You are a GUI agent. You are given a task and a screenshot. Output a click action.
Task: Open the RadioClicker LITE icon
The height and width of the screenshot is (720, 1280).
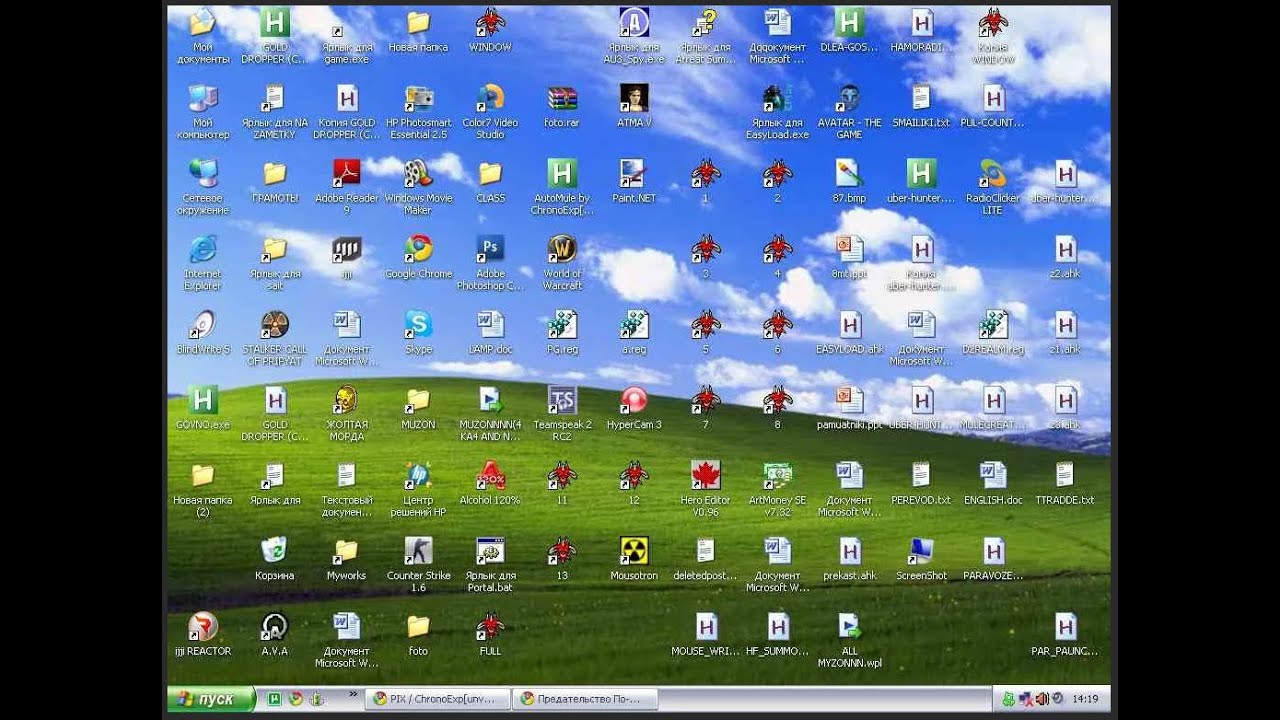[x=993, y=187]
